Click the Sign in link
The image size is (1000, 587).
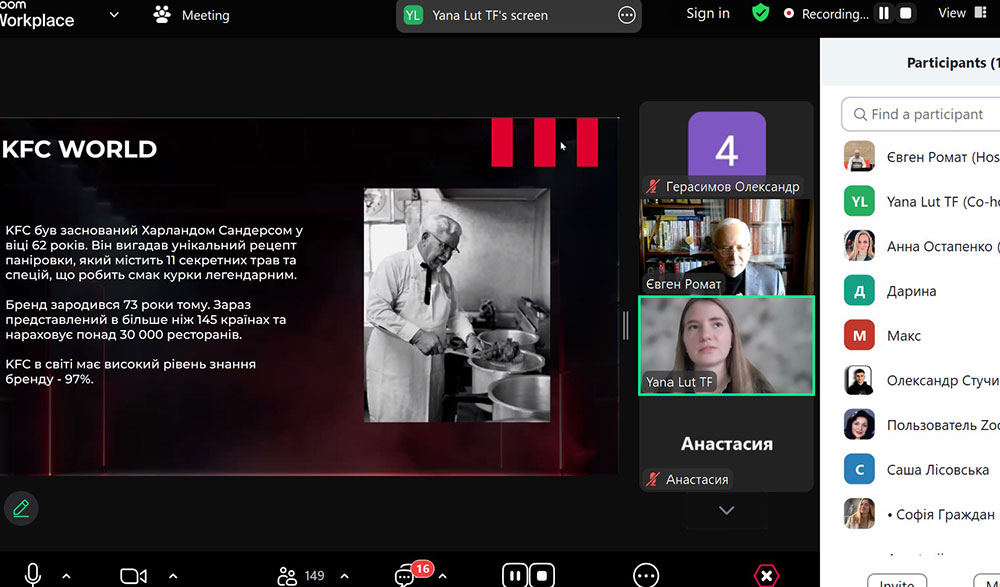[x=708, y=13]
